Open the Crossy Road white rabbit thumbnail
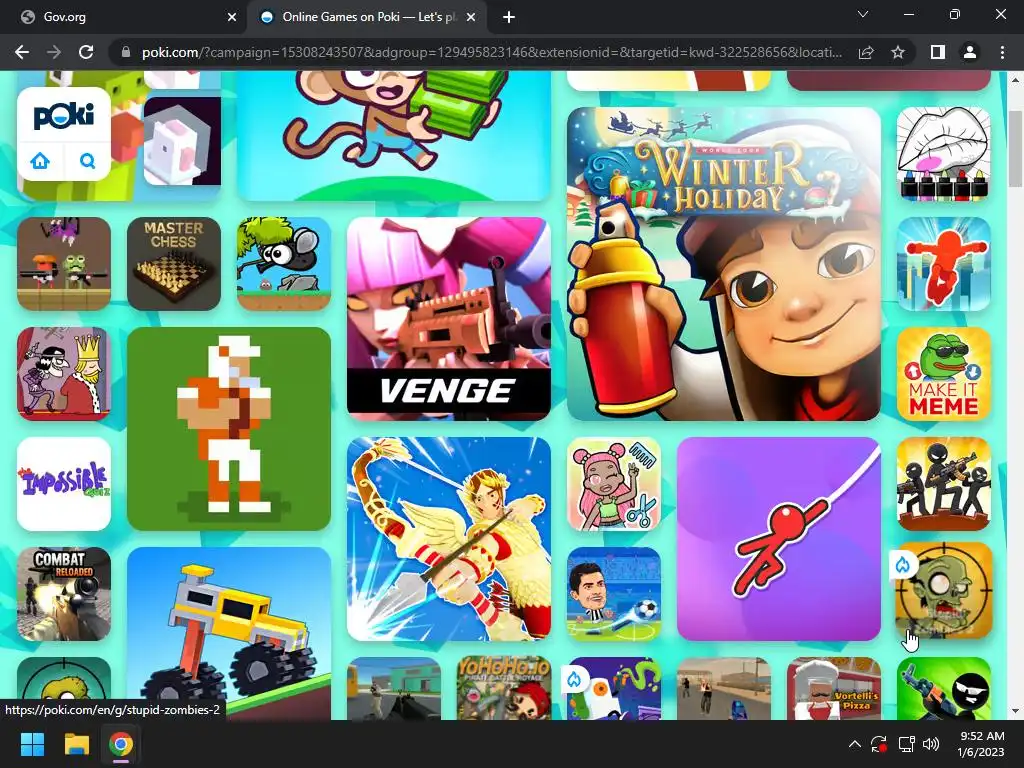This screenshot has height=768, width=1024. (182, 141)
